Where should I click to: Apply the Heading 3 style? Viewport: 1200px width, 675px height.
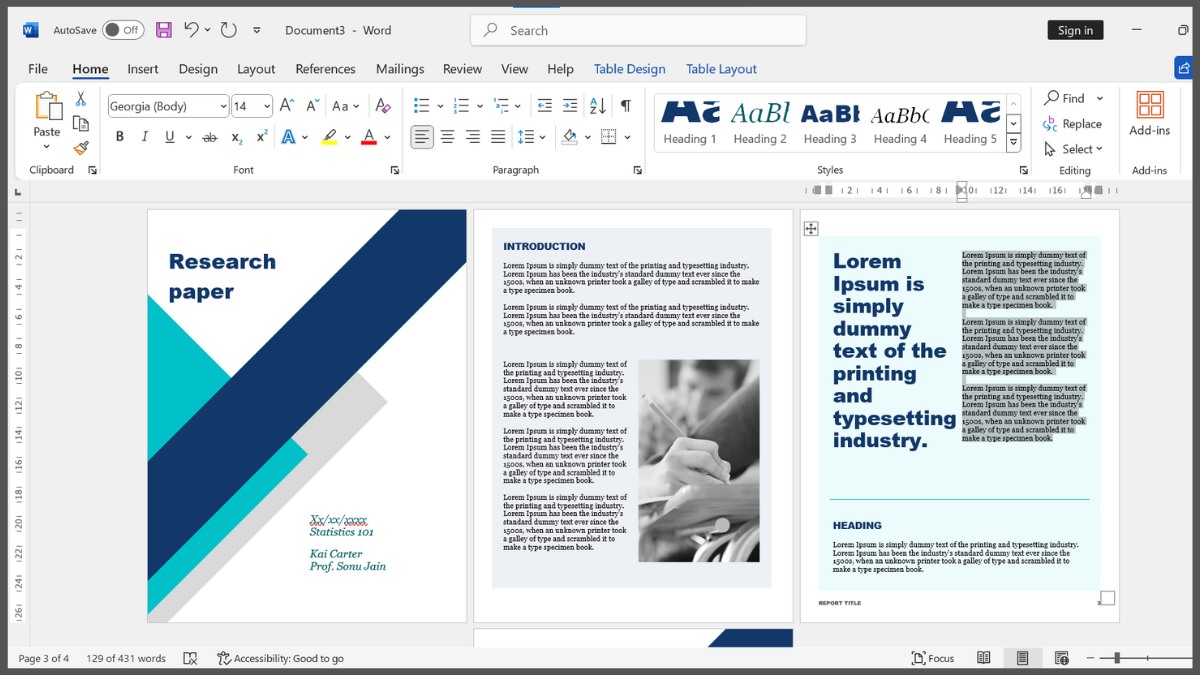click(x=830, y=122)
